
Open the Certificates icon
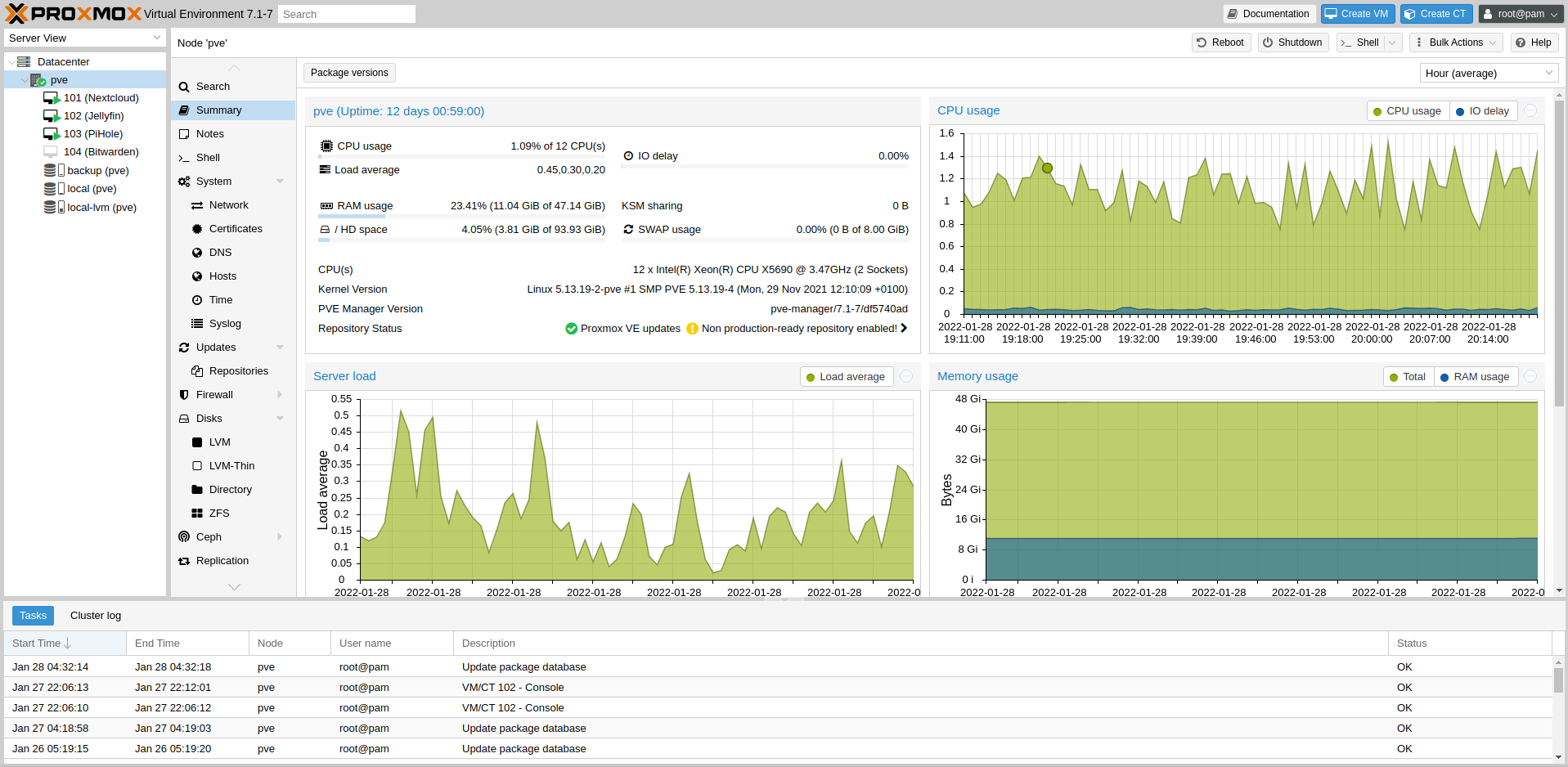tap(197, 229)
